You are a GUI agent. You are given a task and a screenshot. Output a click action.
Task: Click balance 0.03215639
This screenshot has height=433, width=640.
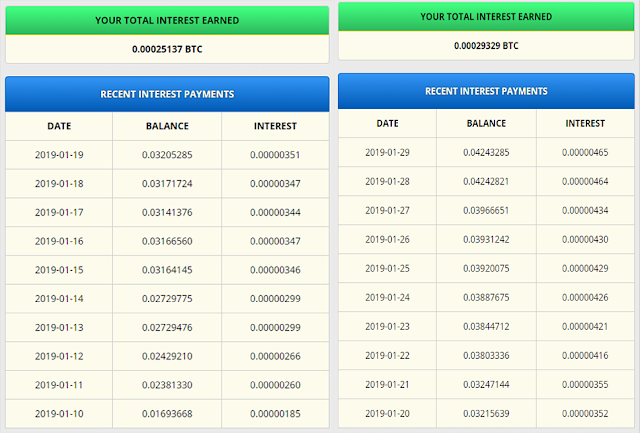pos(486,413)
